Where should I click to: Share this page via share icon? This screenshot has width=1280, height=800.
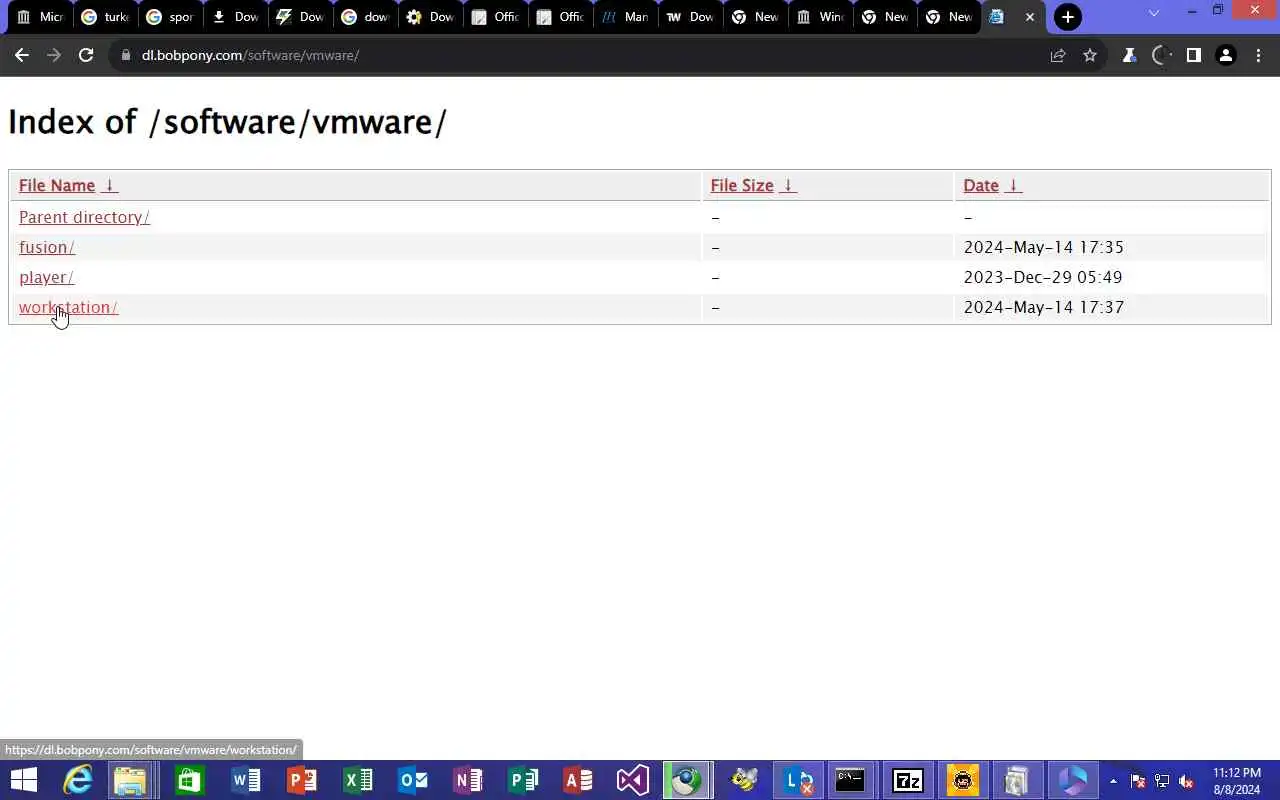[1058, 55]
